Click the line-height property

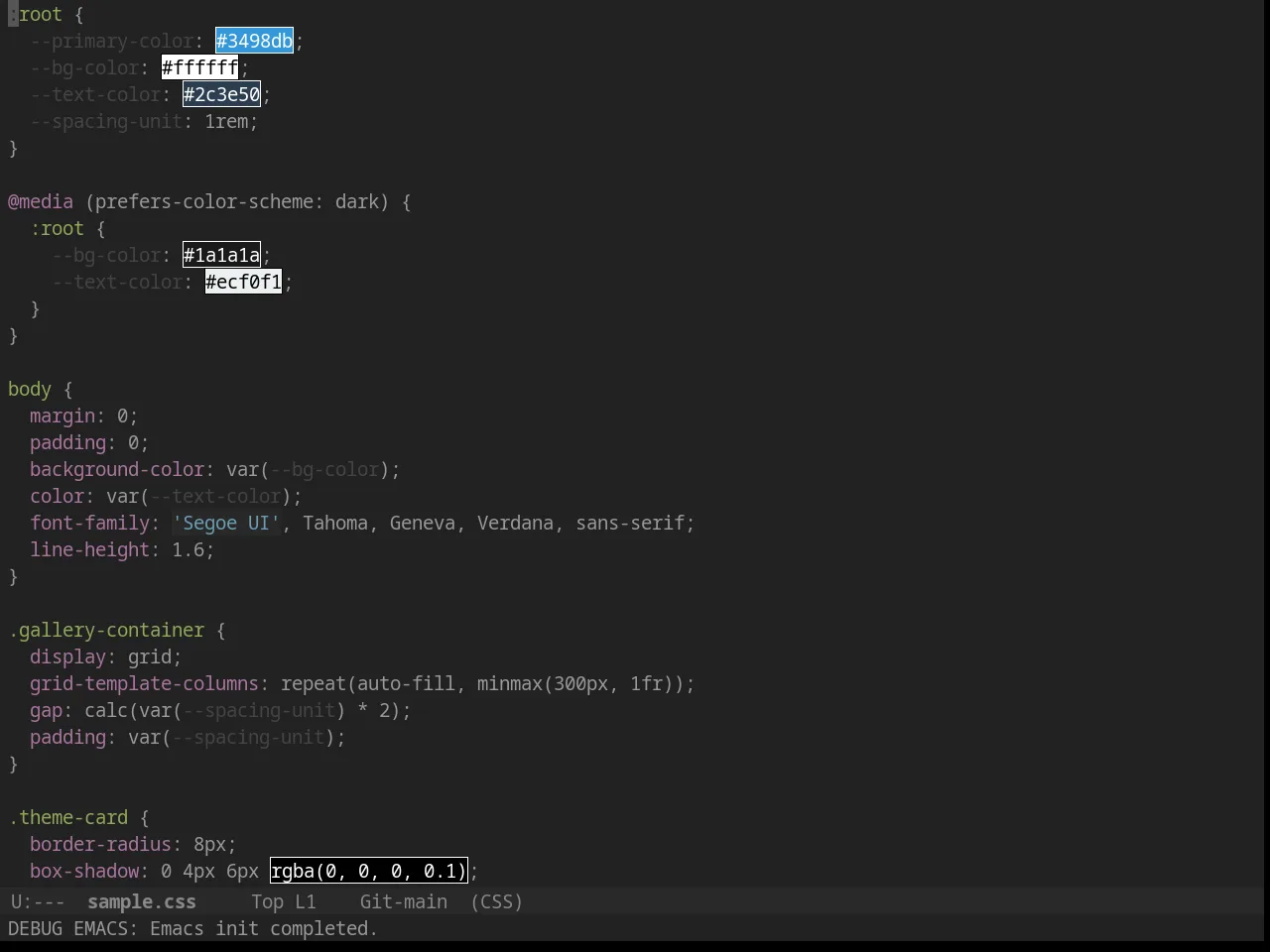[89, 549]
